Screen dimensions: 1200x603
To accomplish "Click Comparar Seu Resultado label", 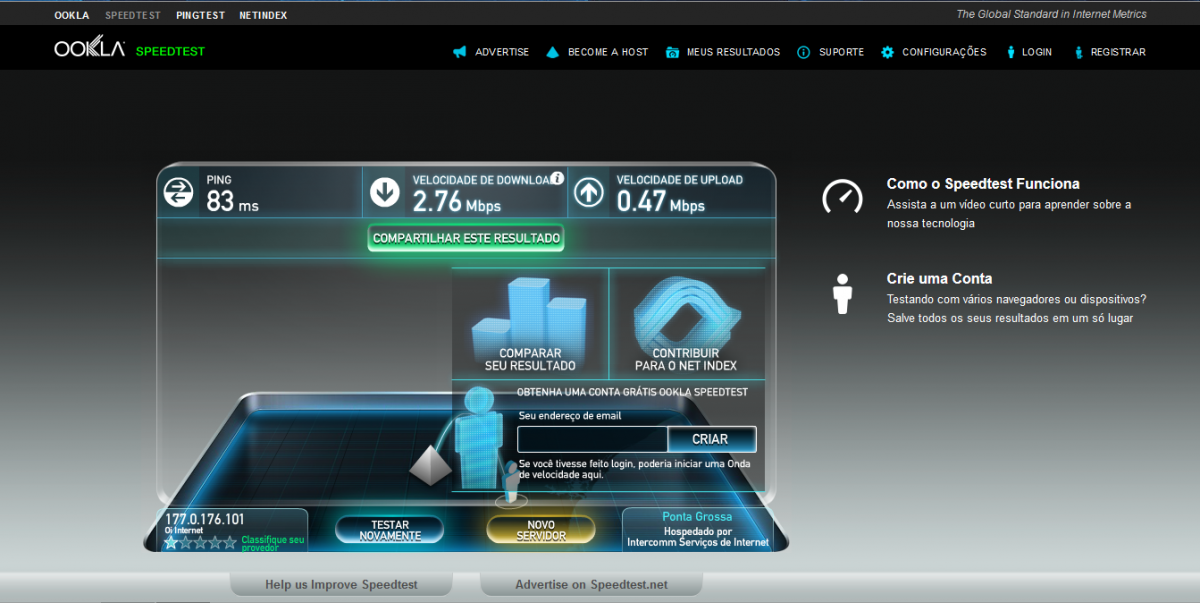I will [530, 360].
